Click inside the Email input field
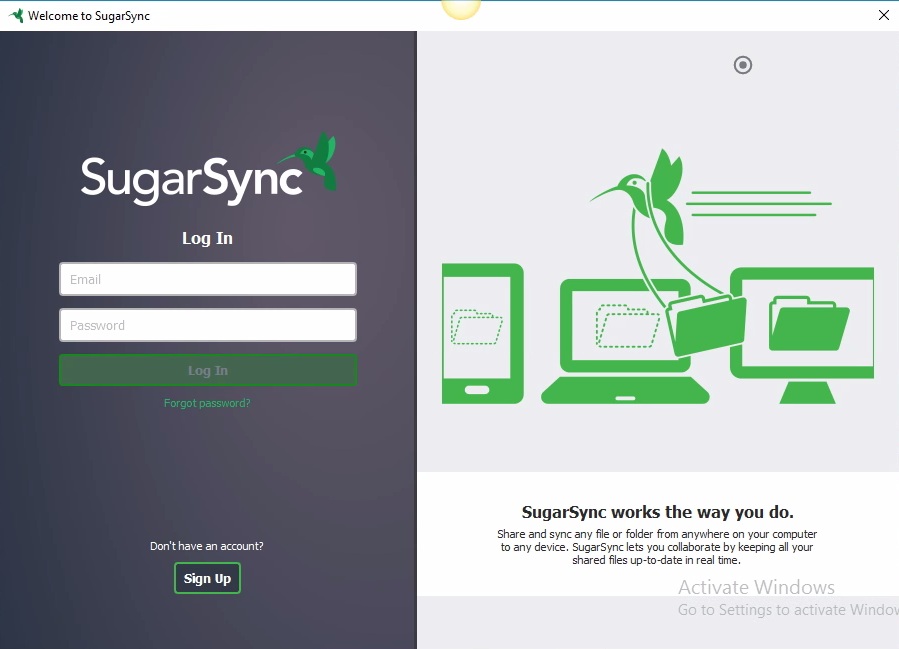Image resolution: width=899 pixels, height=649 pixels. (207, 278)
